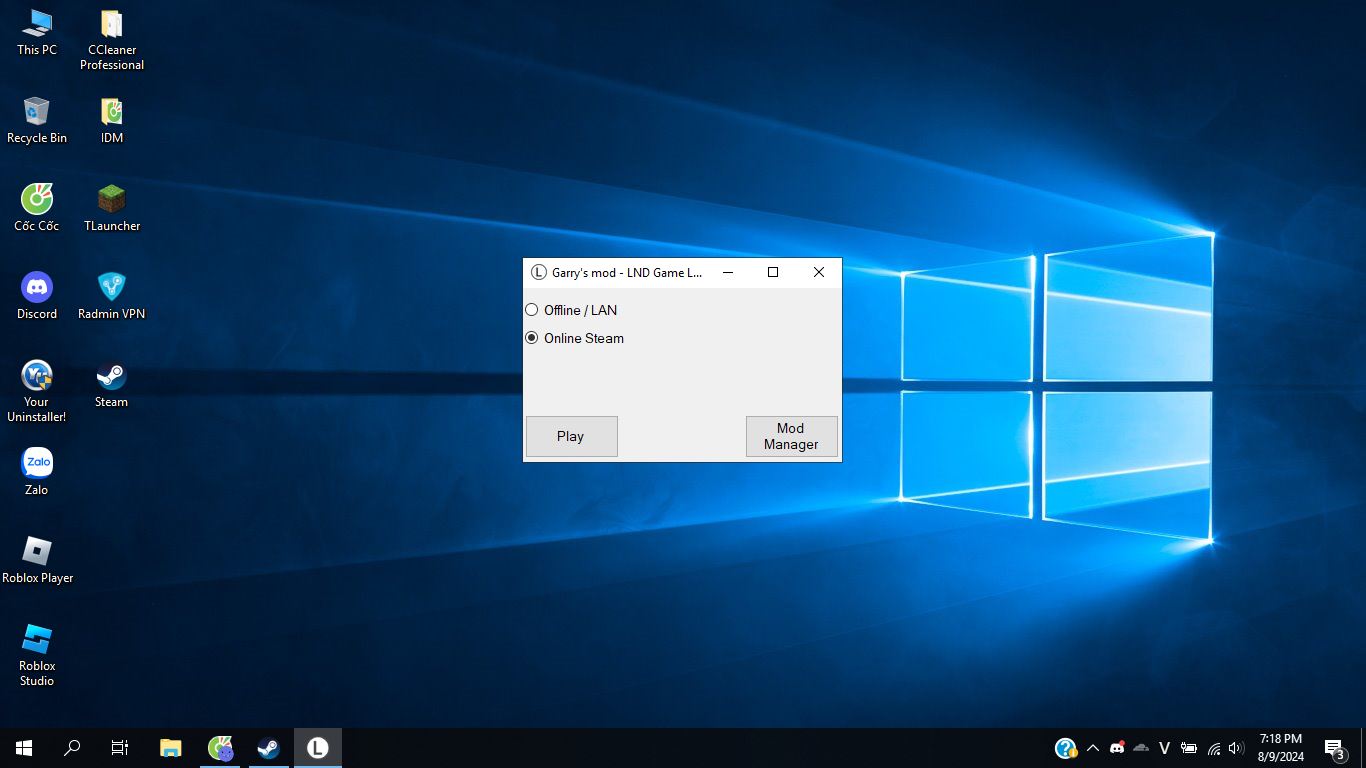
Task: Open File Explorer from the taskbar
Action: click(x=171, y=748)
